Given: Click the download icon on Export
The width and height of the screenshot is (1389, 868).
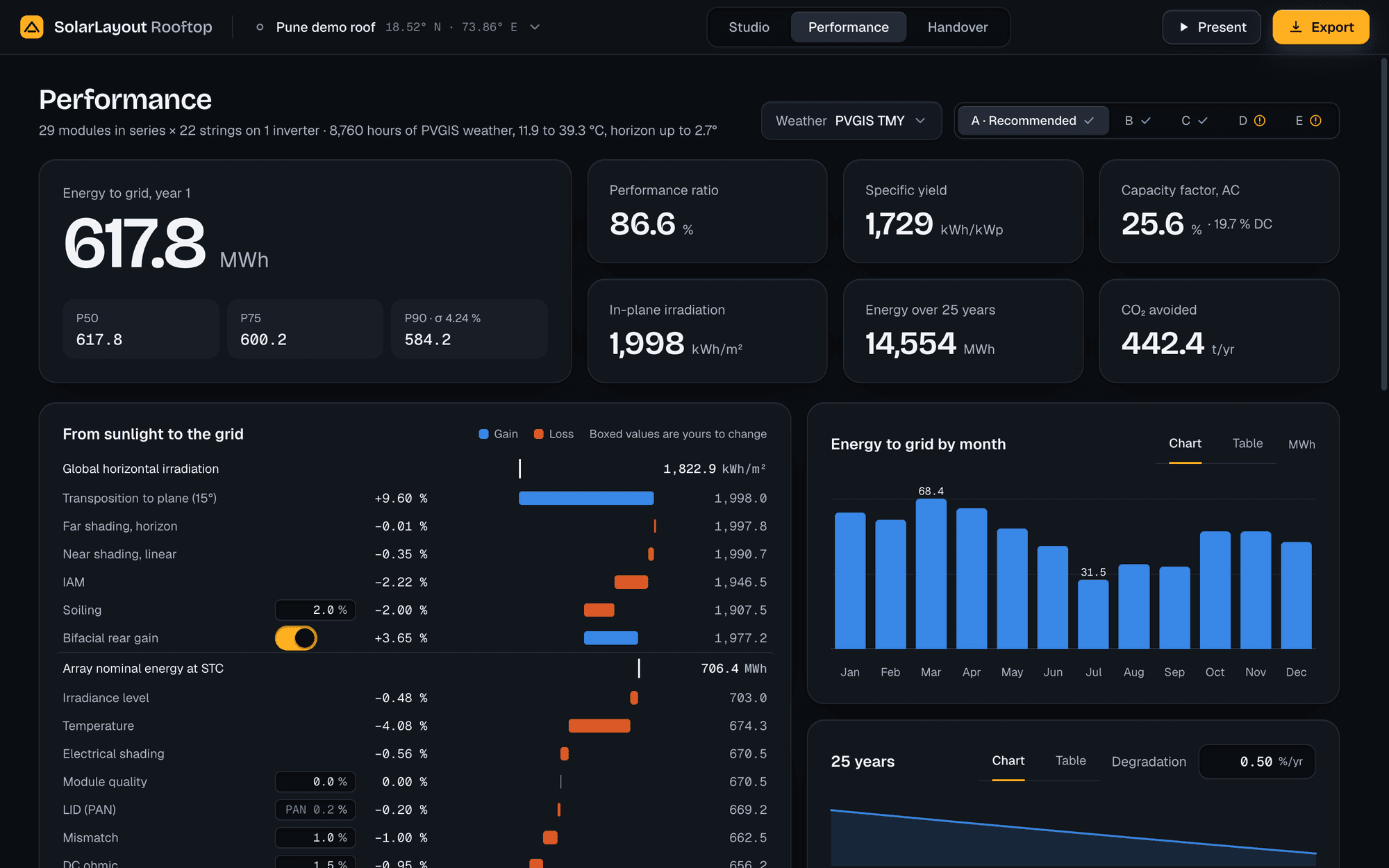Looking at the screenshot, I should pyautogui.click(x=1296, y=27).
